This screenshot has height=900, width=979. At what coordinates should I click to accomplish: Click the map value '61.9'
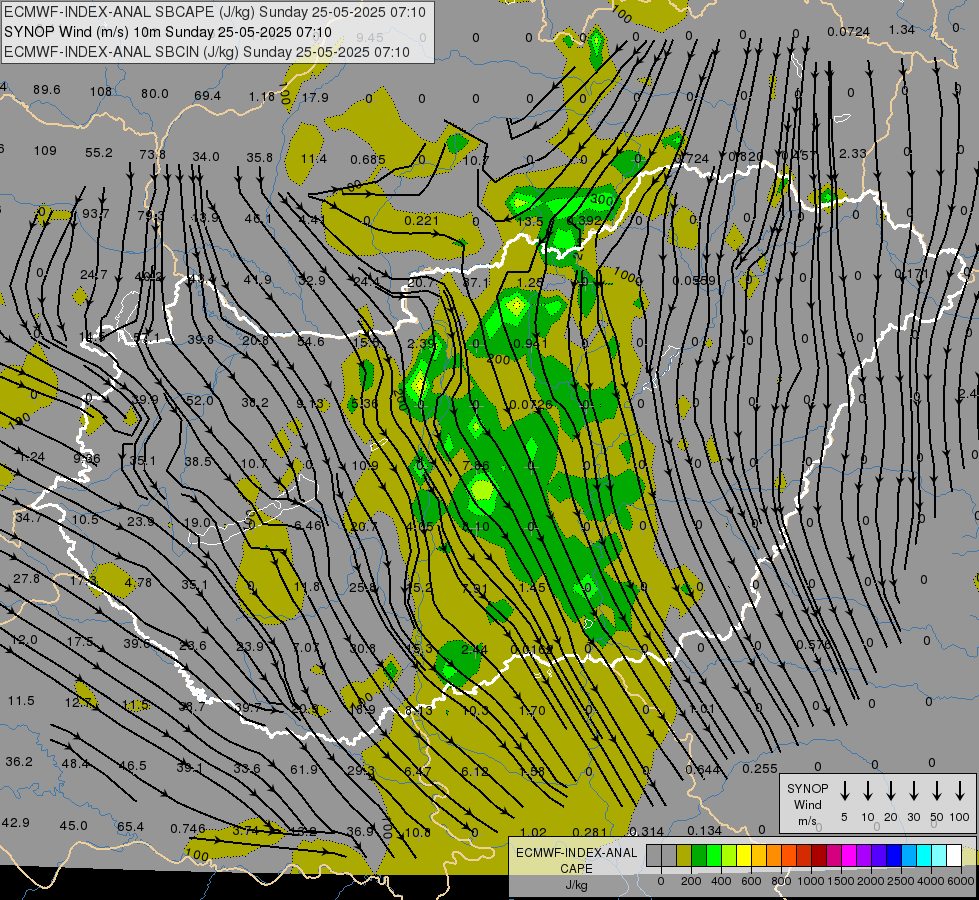pyautogui.click(x=304, y=769)
